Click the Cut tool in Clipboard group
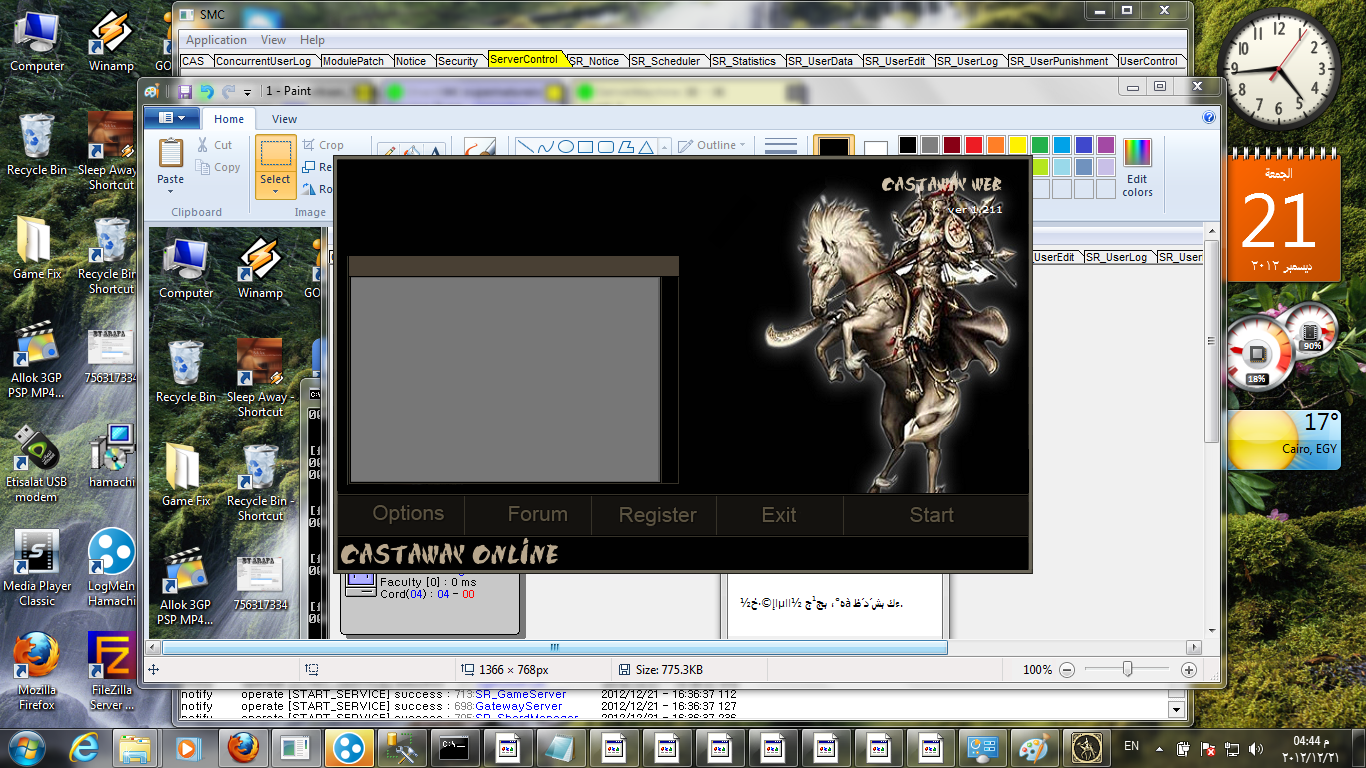Viewport: 1366px width, 768px height. click(215, 145)
